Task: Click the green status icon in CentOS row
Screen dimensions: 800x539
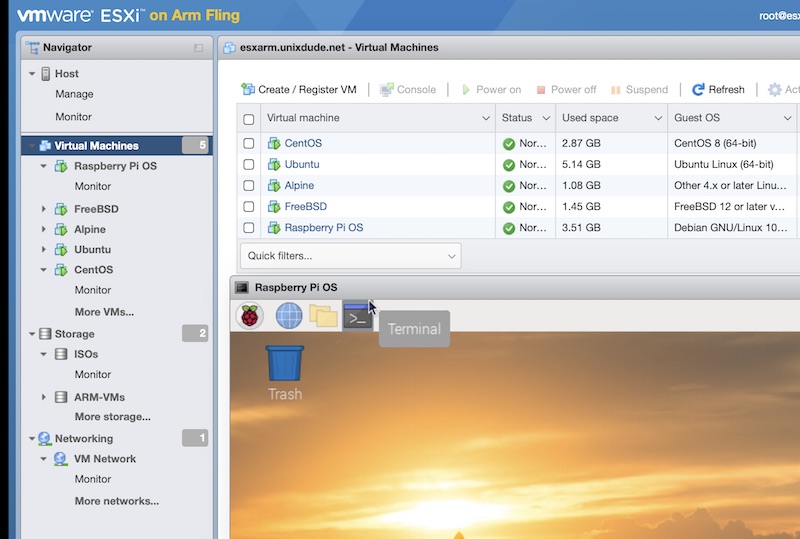Action: point(509,144)
